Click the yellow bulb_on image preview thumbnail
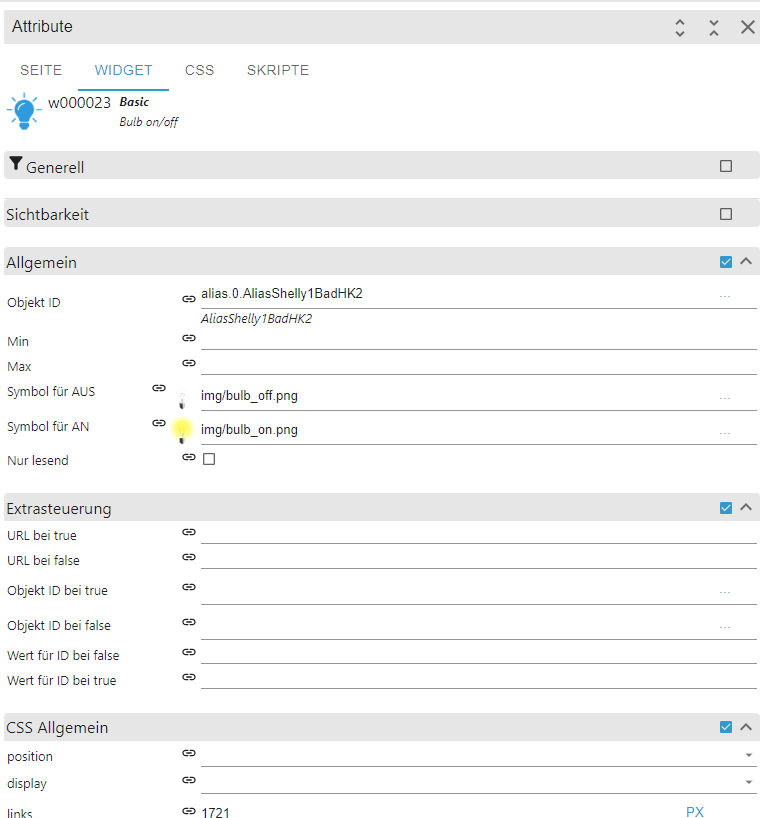The width and height of the screenshot is (760, 818). (x=182, y=431)
